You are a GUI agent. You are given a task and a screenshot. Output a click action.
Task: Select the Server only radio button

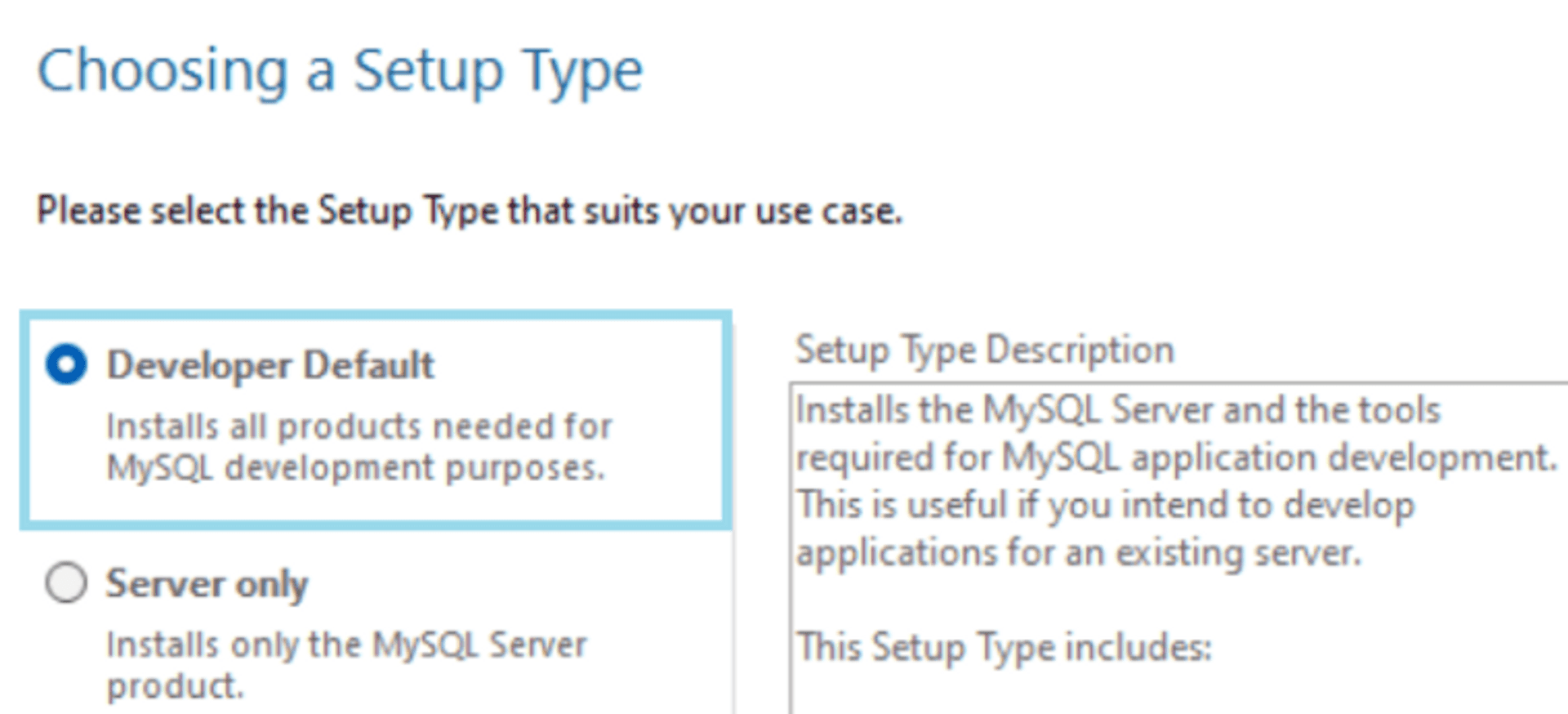point(66,583)
